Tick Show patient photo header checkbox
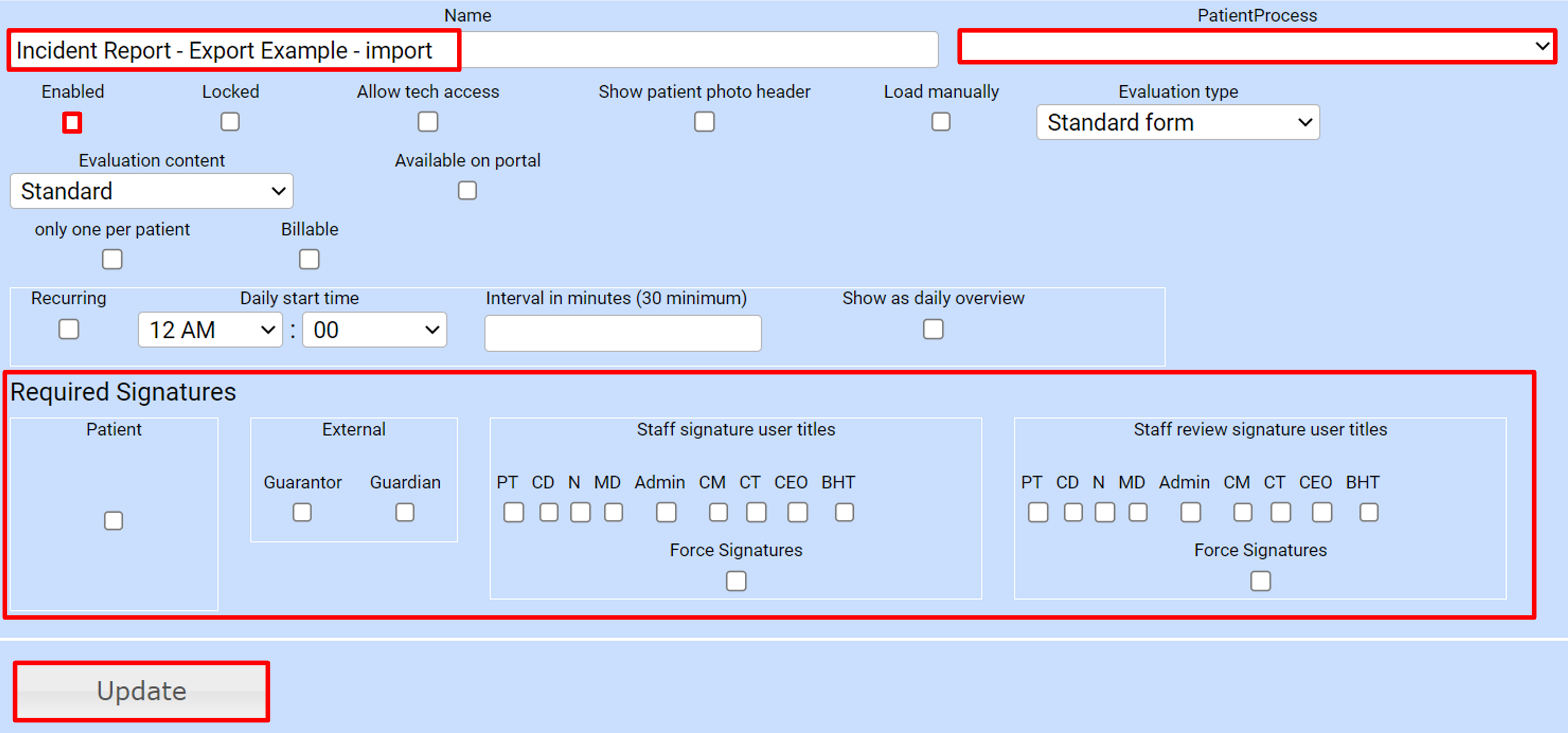Screen dimensions: 1568x733 [x=704, y=122]
